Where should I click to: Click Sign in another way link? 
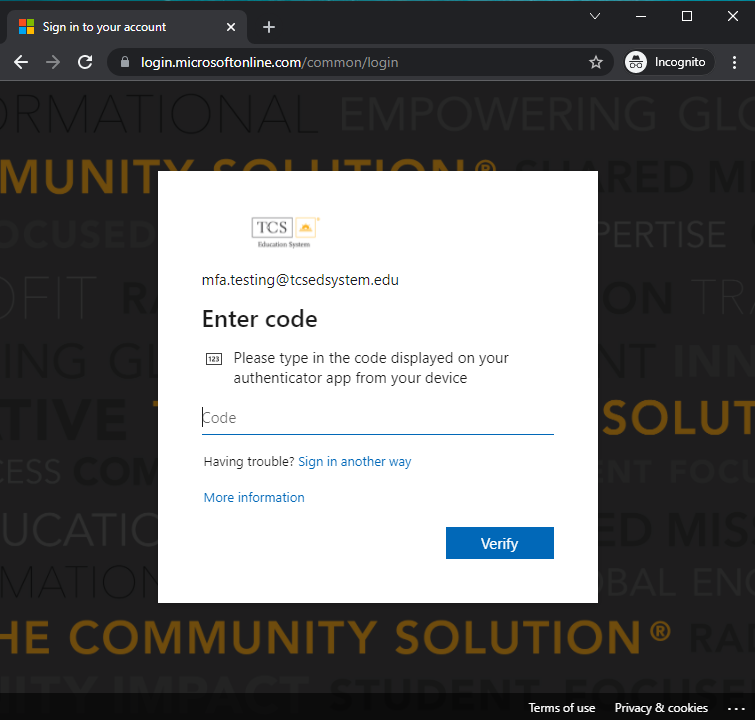tap(354, 461)
